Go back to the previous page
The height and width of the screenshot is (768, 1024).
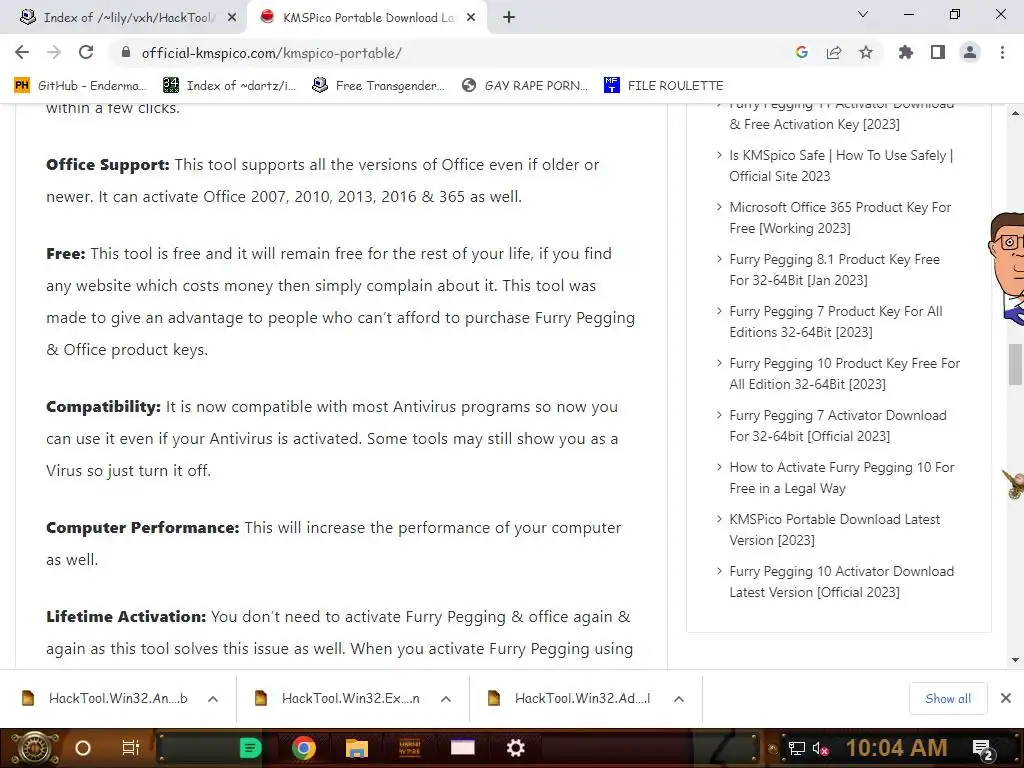coord(22,52)
